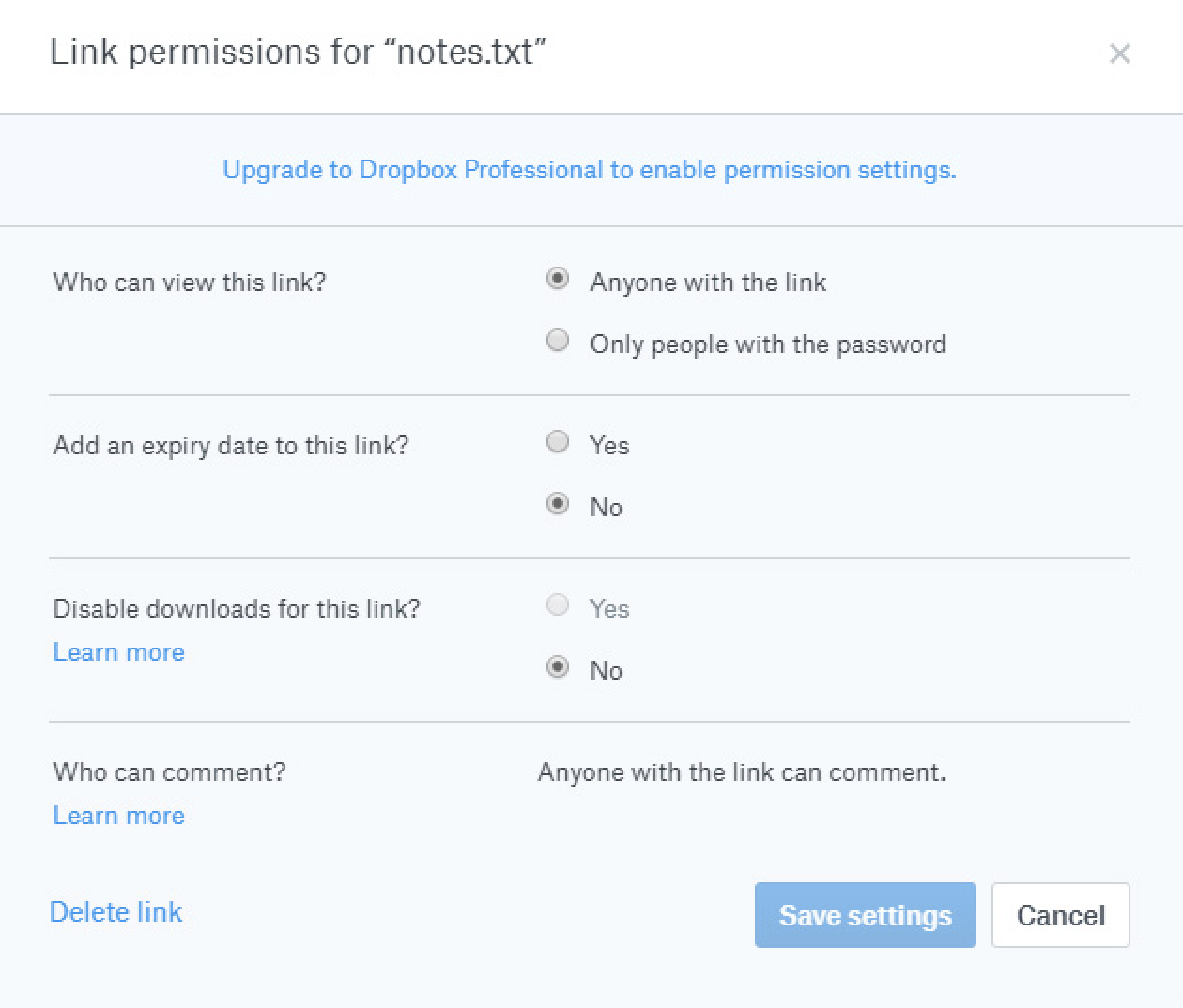Click the Delete link option

click(115, 912)
